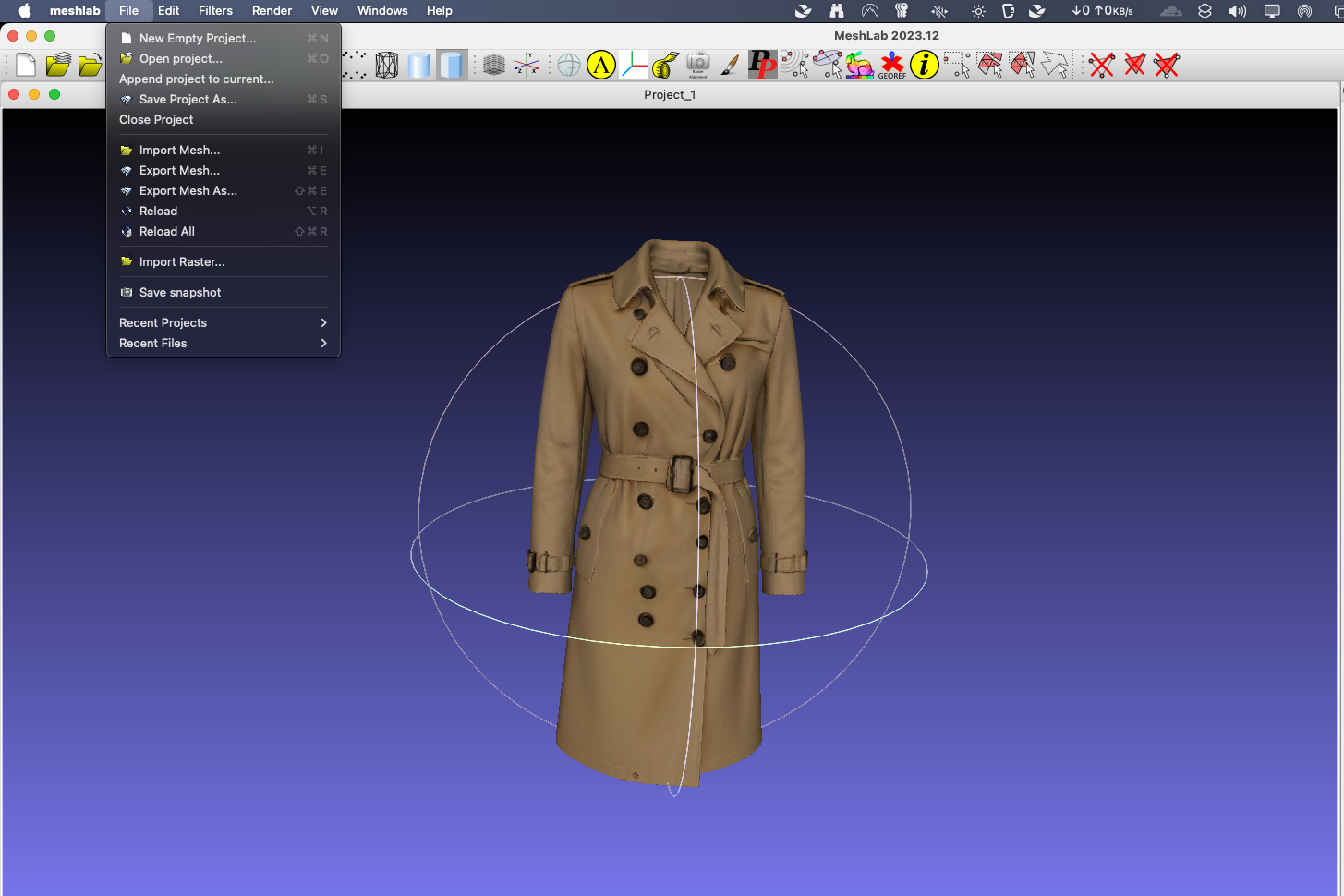Open the Edit menu
1344x896 pixels.
tap(168, 11)
